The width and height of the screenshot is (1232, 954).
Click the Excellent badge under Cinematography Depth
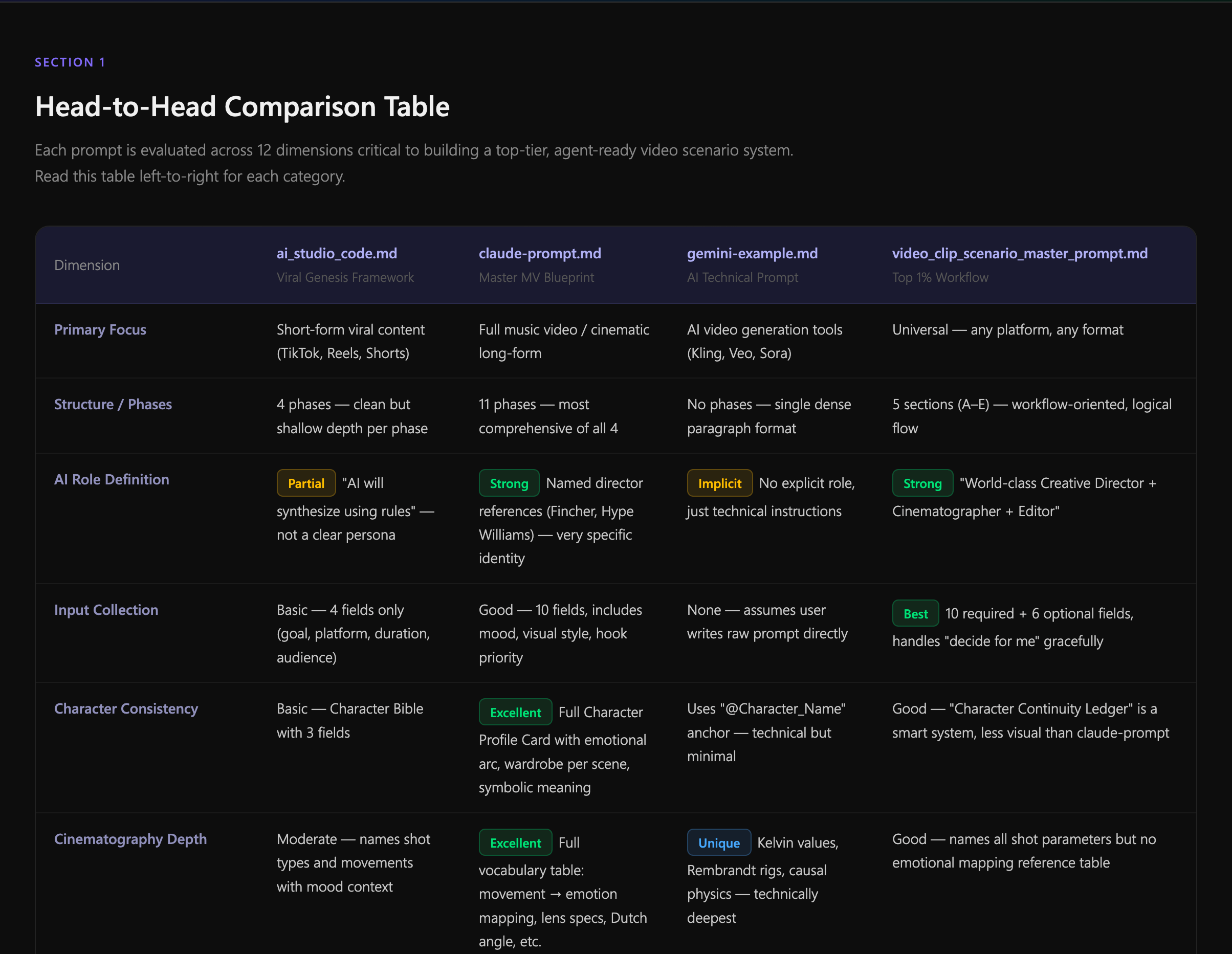click(515, 842)
